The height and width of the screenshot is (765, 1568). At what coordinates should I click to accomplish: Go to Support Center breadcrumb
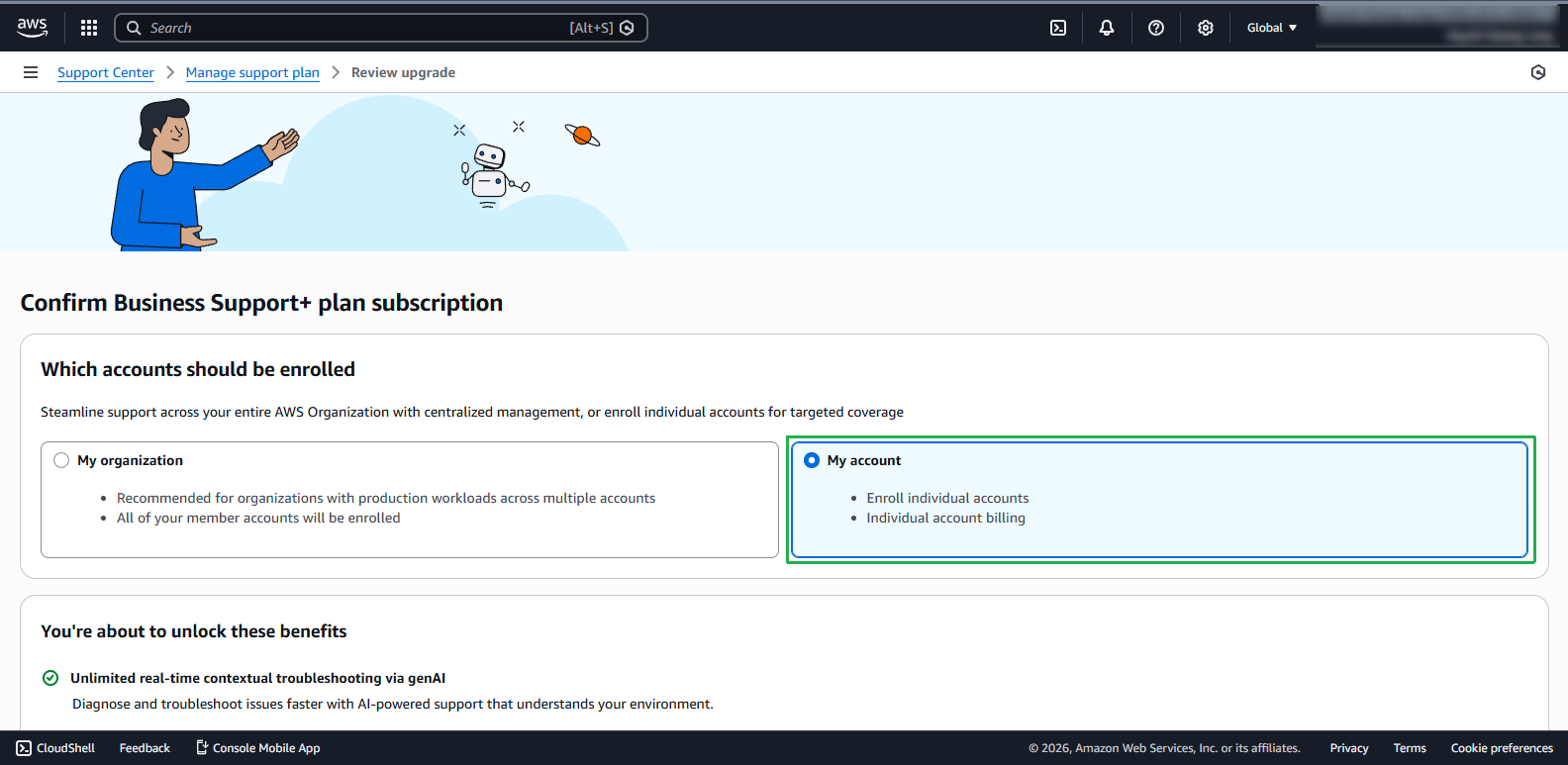click(106, 72)
